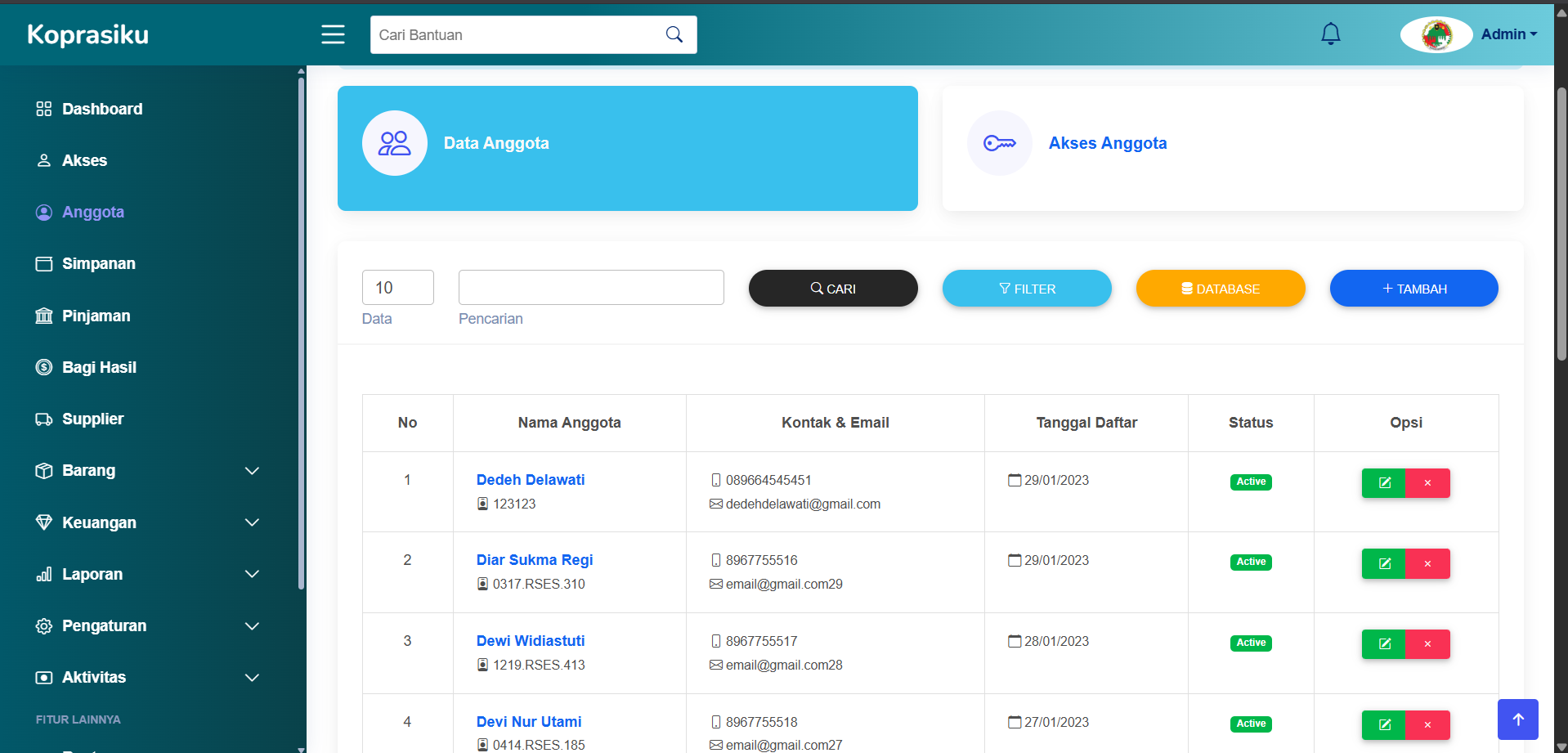Screen dimensions: 1568x753
Task: Open the Admin account dropdown
Action: [1508, 34]
